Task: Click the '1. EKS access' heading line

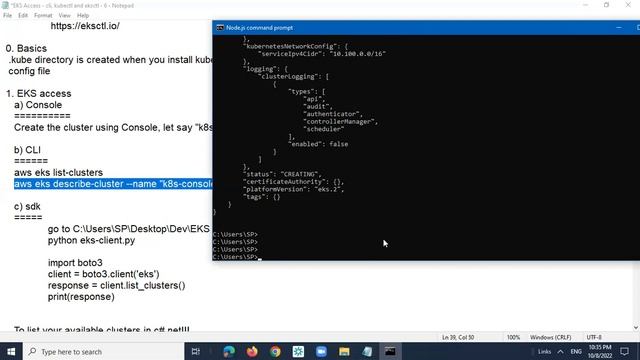Action: (x=38, y=93)
